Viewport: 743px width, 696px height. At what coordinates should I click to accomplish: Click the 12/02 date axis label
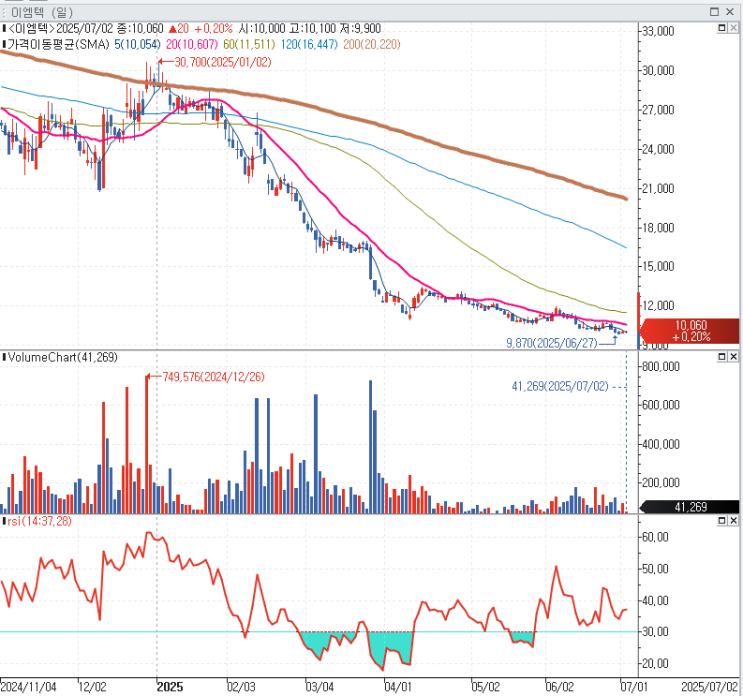92,687
